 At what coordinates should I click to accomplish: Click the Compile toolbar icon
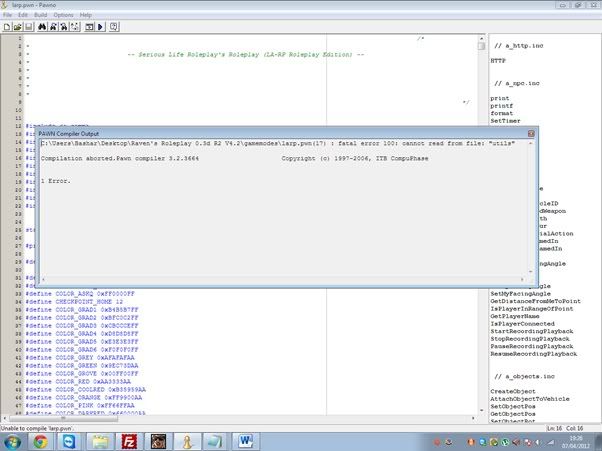(x=89, y=27)
